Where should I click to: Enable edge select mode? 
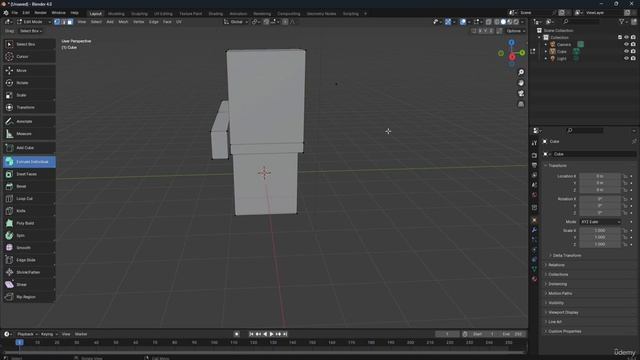(x=64, y=22)
